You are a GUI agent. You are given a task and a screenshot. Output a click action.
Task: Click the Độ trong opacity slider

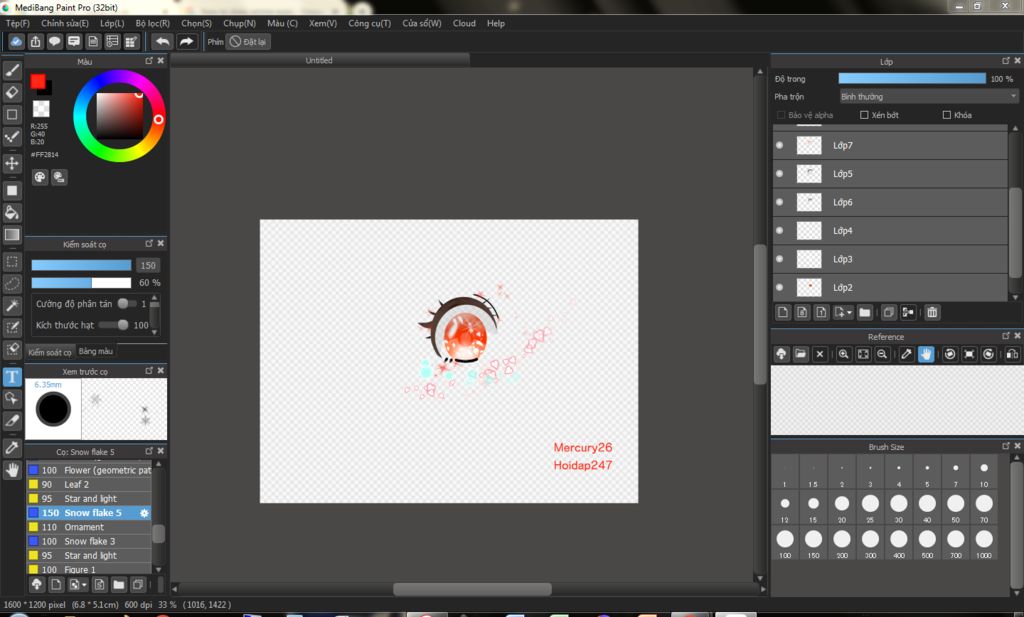click(x=911, y=78)
